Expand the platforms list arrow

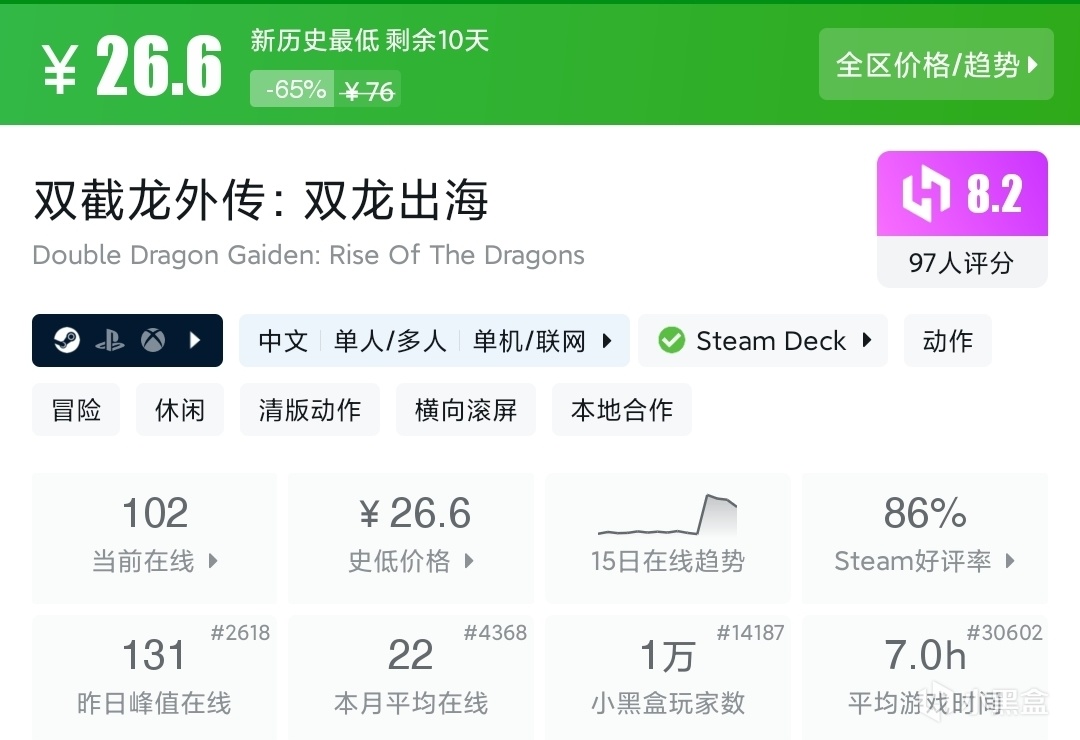[x=196, y=341]
